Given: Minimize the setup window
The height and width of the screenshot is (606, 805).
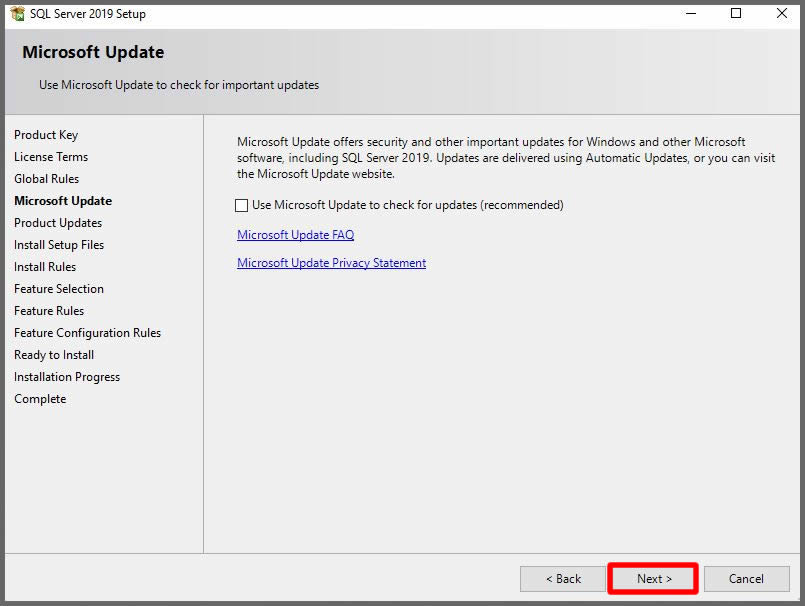Looking at the screenshot, I should [x=690, y=14].
